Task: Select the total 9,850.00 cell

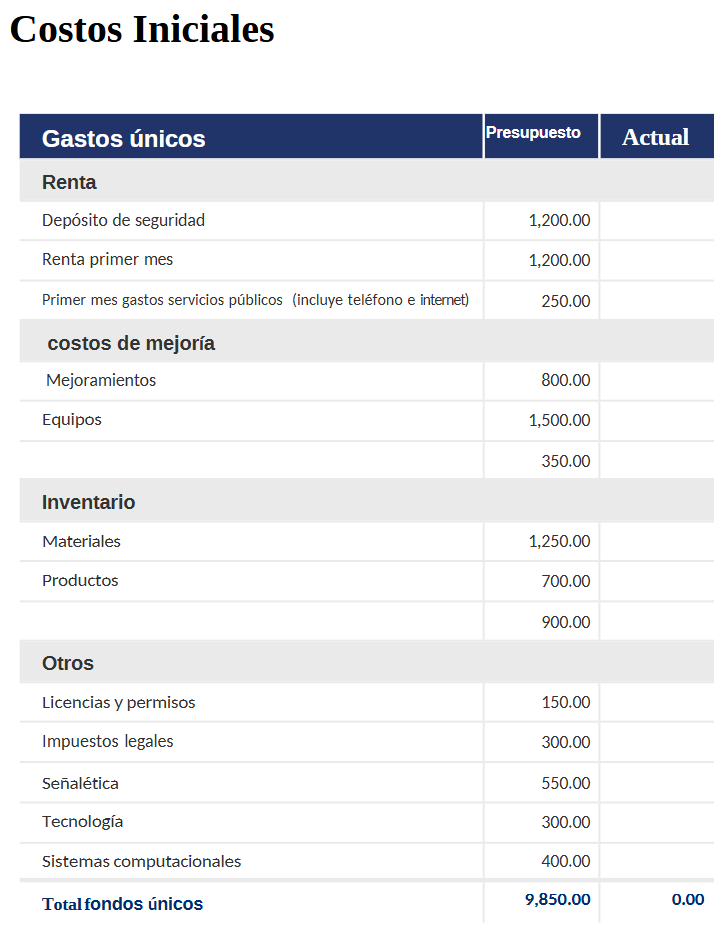Action: pyautogui.click(x=541, y=900)
